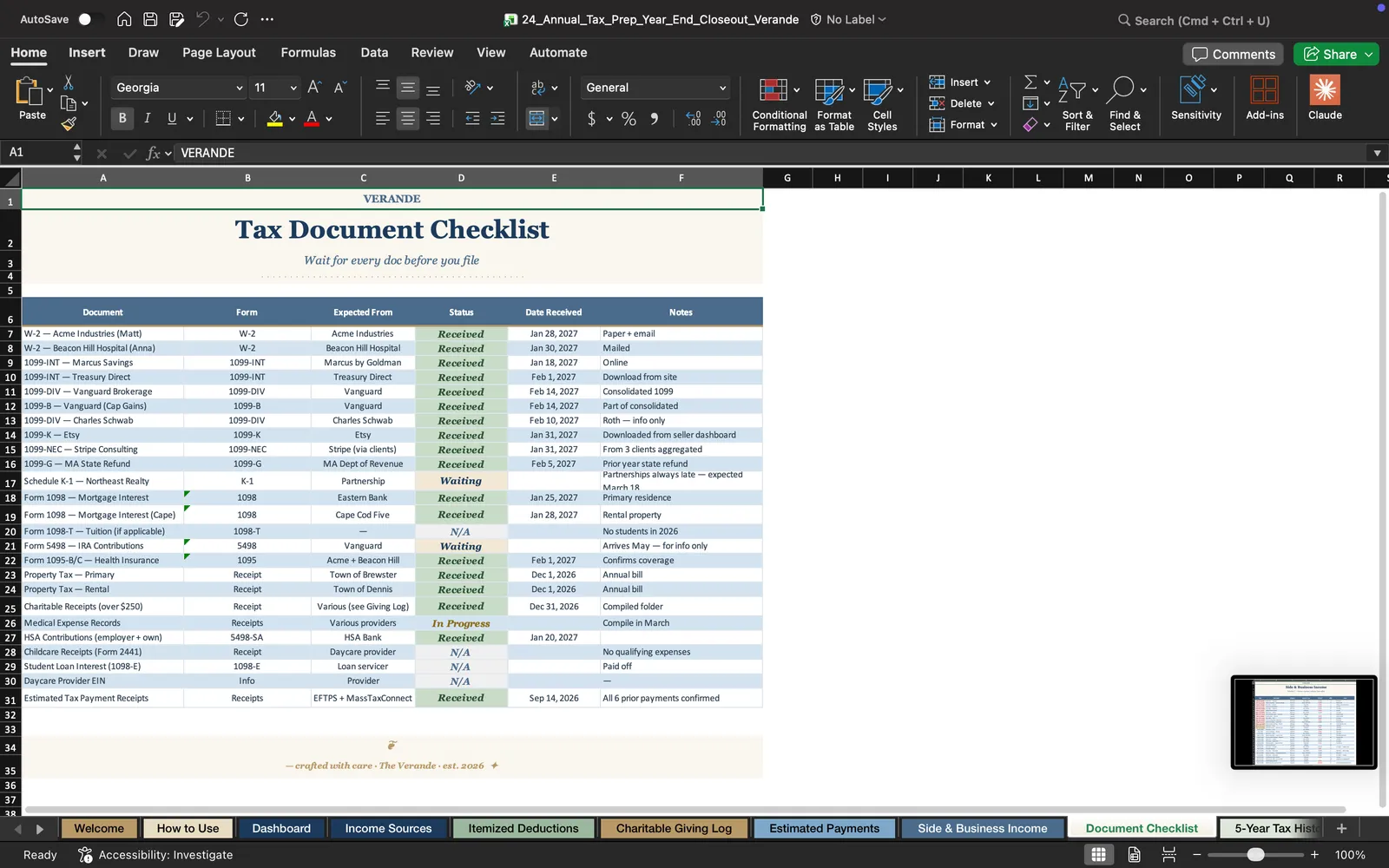This screenshot has height=868, width=1389.
Task: Align text right
Action: pos(433,118)
